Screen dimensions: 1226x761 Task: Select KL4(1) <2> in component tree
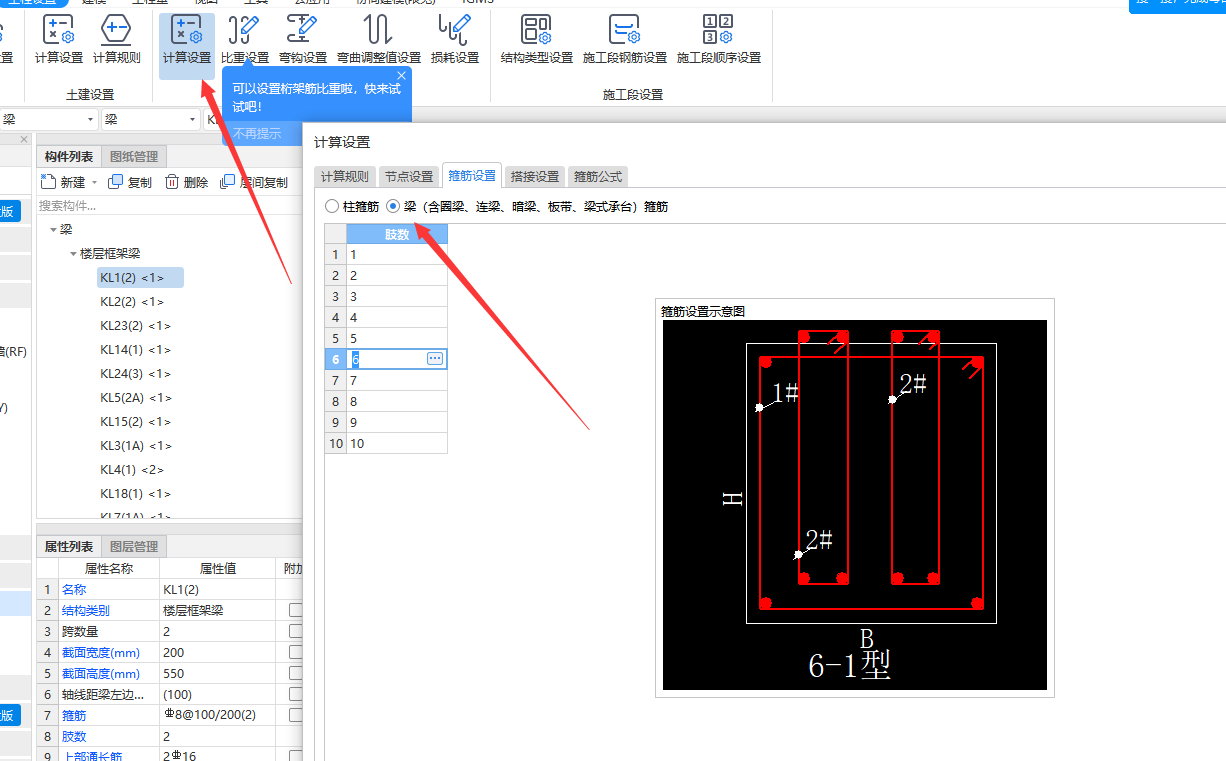point(132,469)
